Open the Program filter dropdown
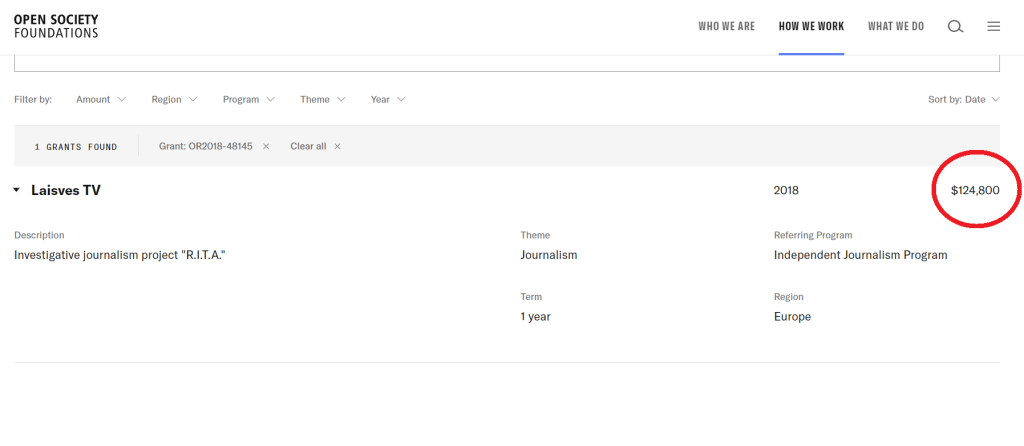The image size is (1024, 446). [x=248, y=100]
